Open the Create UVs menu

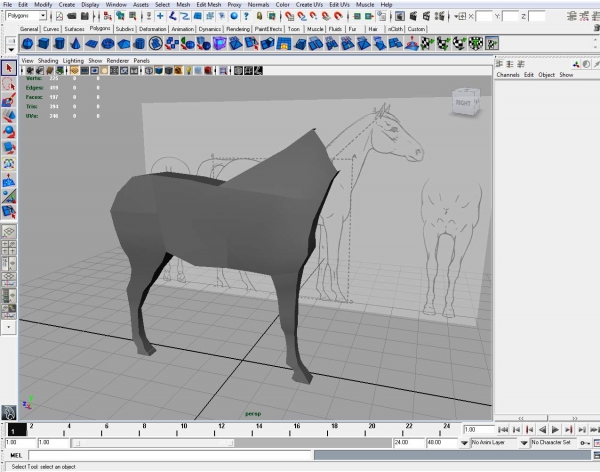click(x=309, y=5)
